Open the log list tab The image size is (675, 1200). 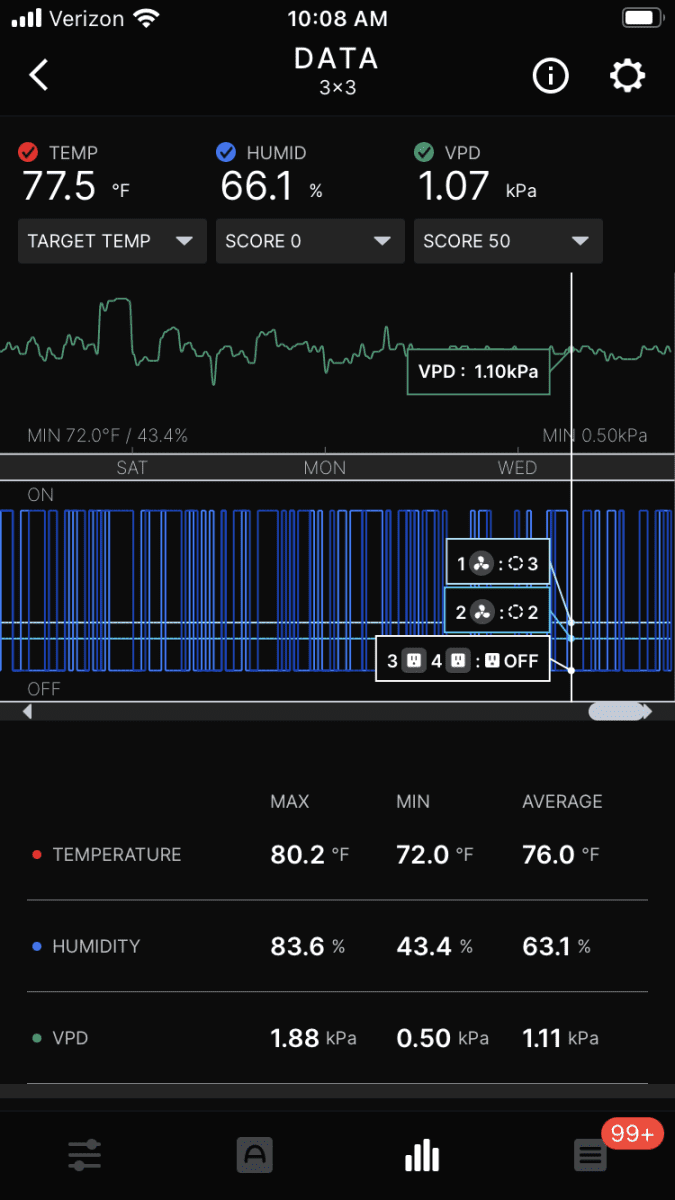590,1157
